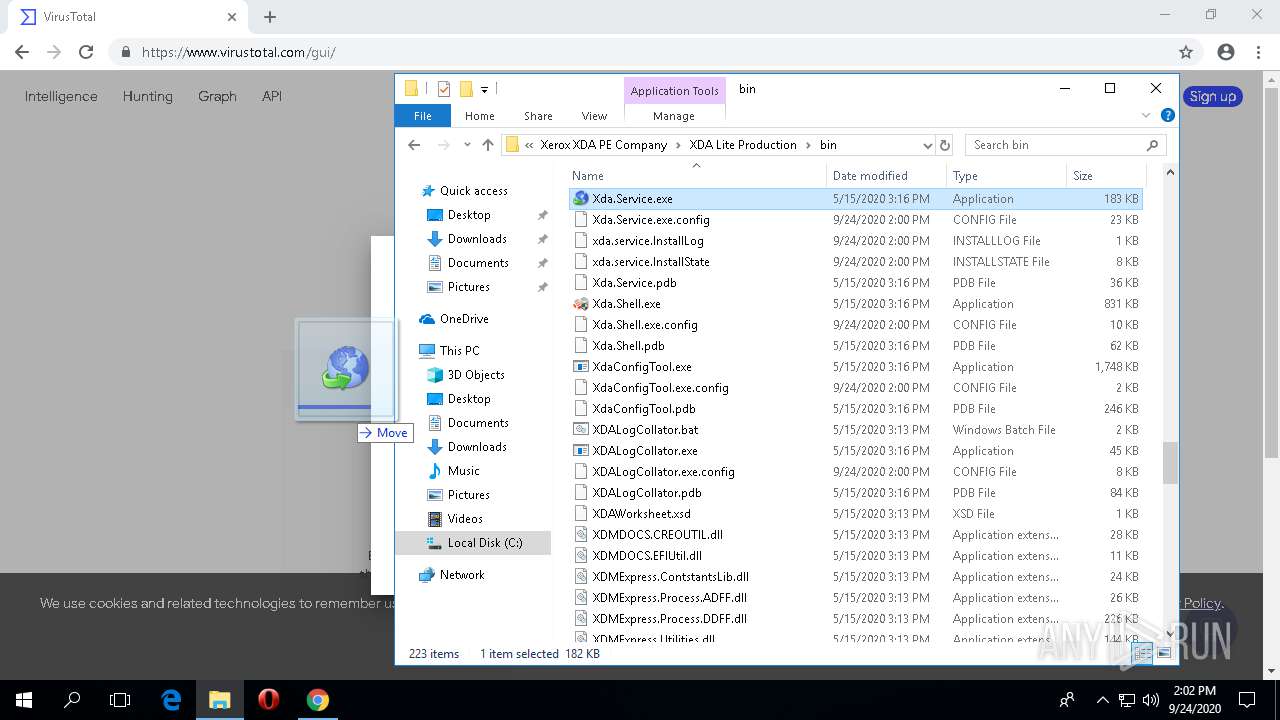The width and height of the screenshot is (1280, 720).
Task: Select XDALogCollator.exe application icon
Action: pos(581,451)
